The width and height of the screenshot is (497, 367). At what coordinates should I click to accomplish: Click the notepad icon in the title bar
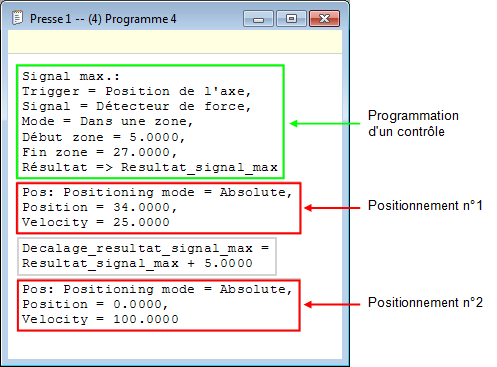coord(17,18)
